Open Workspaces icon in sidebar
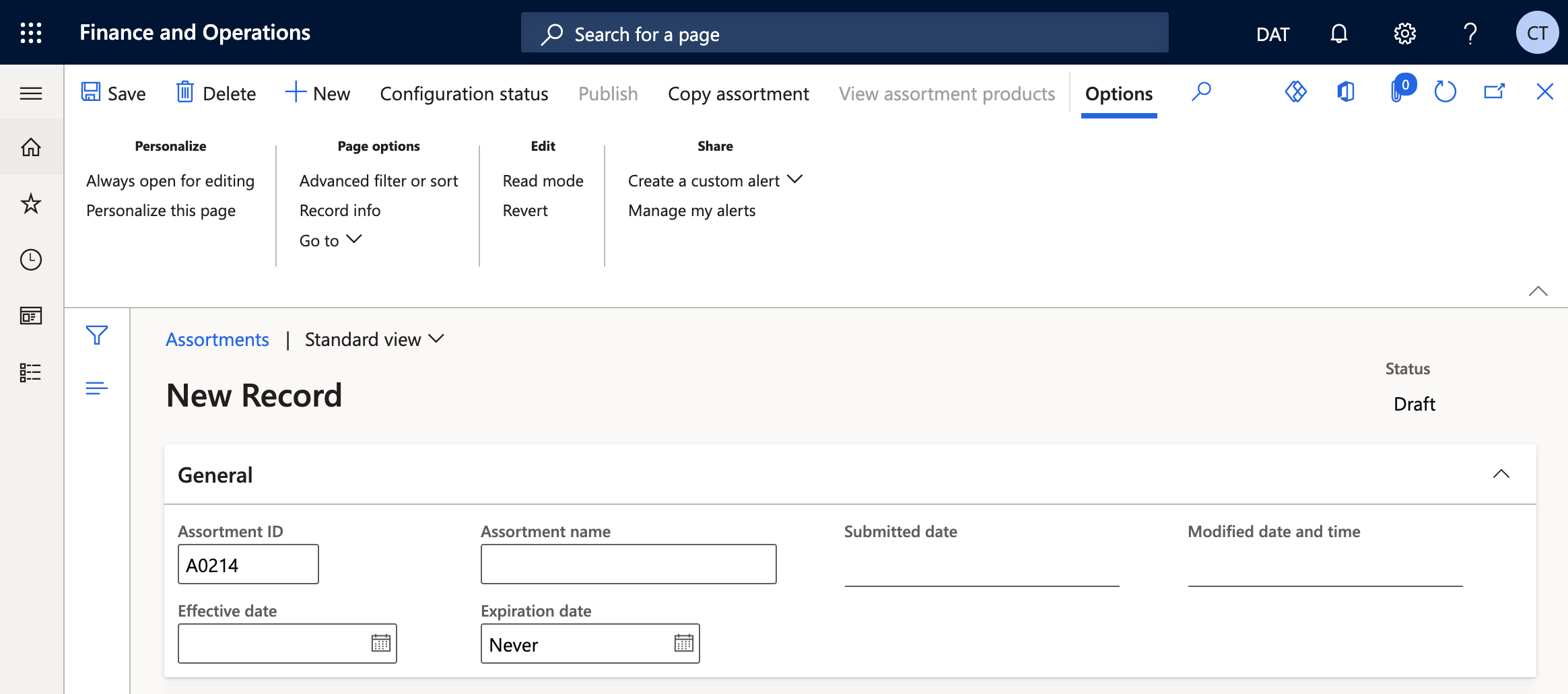This screenshot has width=1568, height=694. pos(31,316)
